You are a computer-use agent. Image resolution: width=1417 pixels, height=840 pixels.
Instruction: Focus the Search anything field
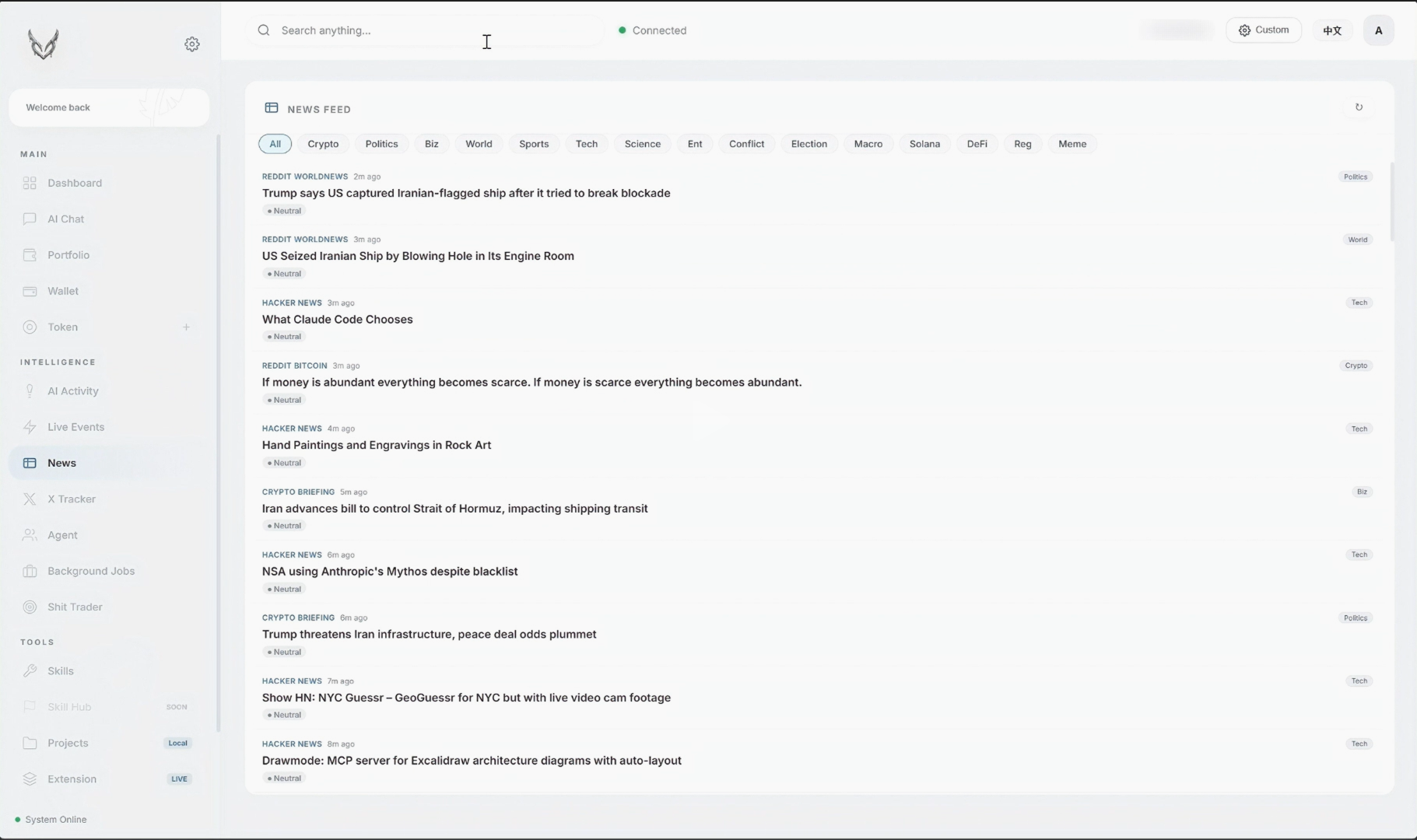pos(426,30)
